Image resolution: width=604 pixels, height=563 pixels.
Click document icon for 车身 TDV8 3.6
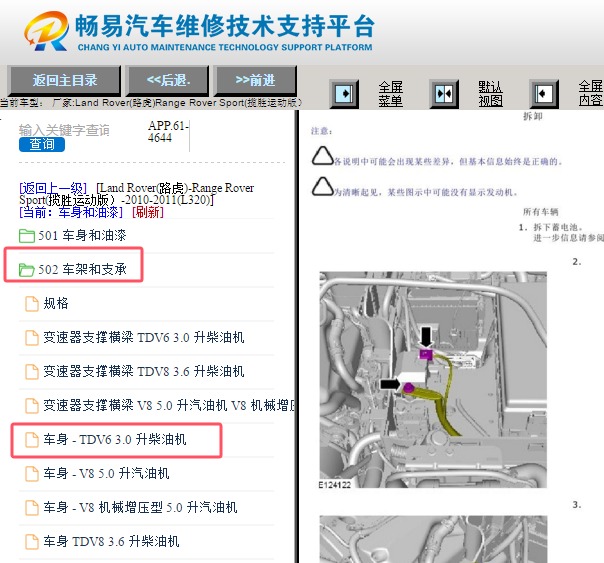coord(32,541)
